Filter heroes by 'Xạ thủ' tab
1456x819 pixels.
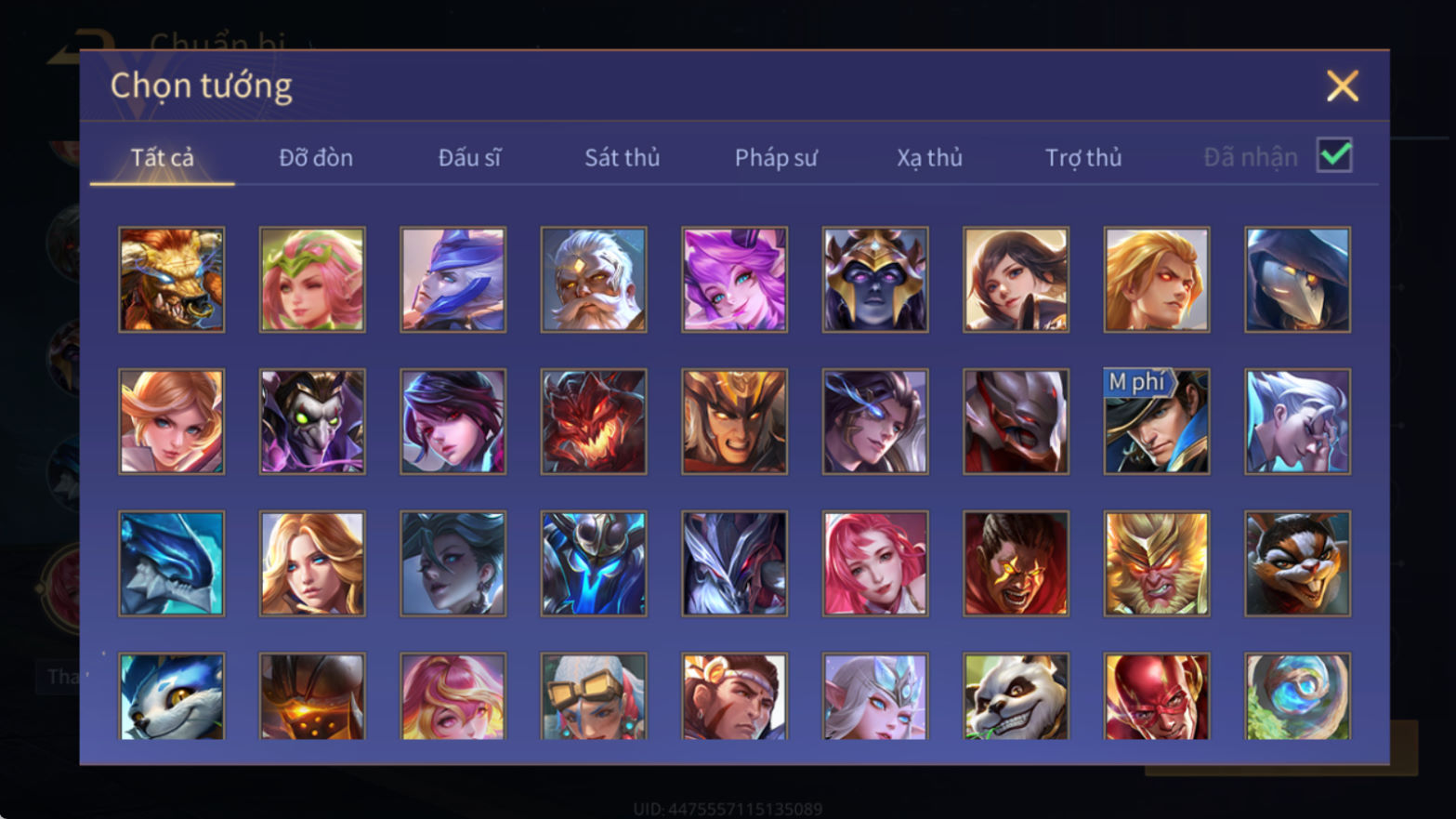[x=929, y=158]
